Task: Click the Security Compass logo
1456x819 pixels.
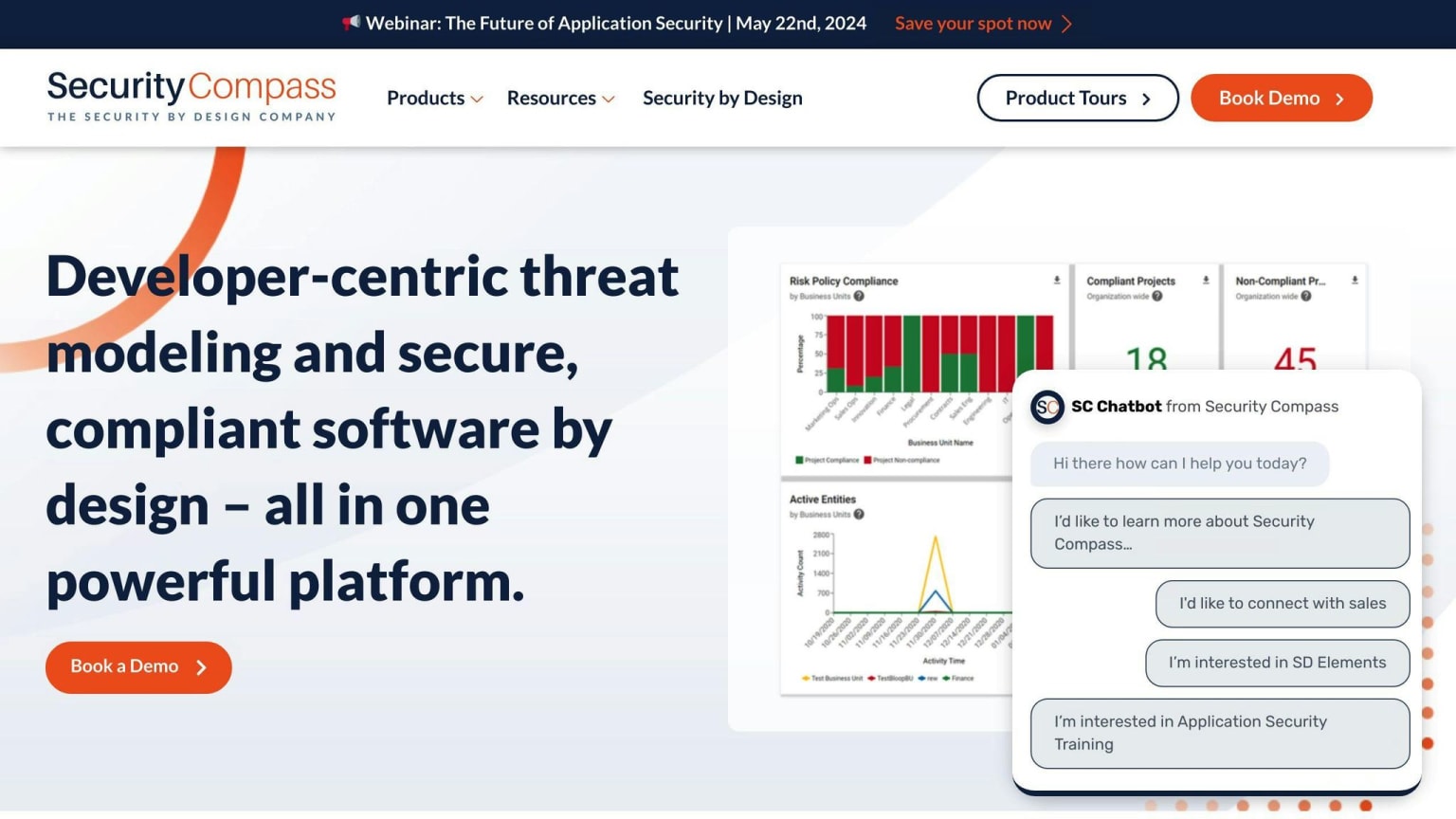Action: click(x=191, y=97)
